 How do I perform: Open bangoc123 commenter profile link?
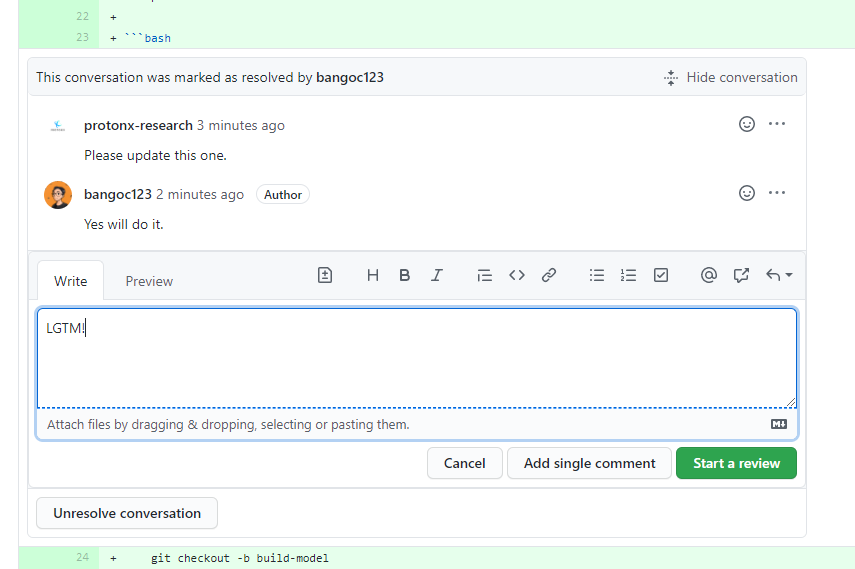click(118, 194)
